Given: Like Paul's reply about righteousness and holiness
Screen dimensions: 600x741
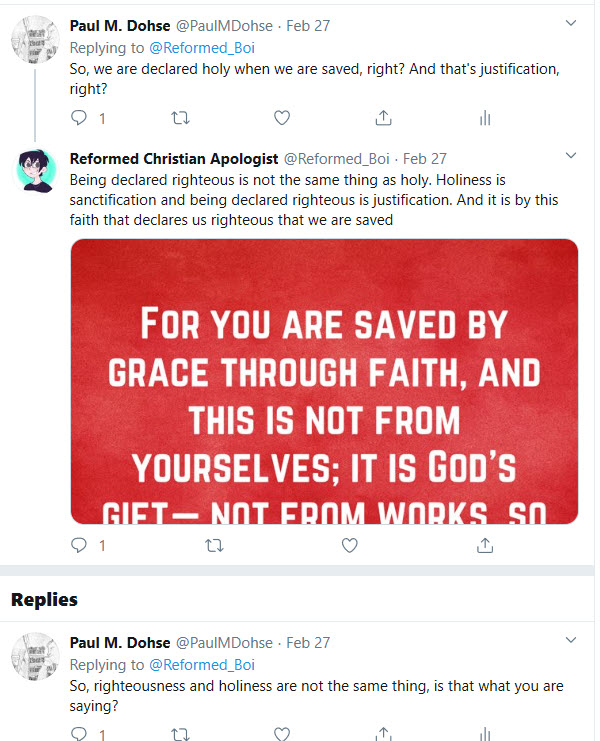Looking at the screenshot, I should tap(282, 734).
